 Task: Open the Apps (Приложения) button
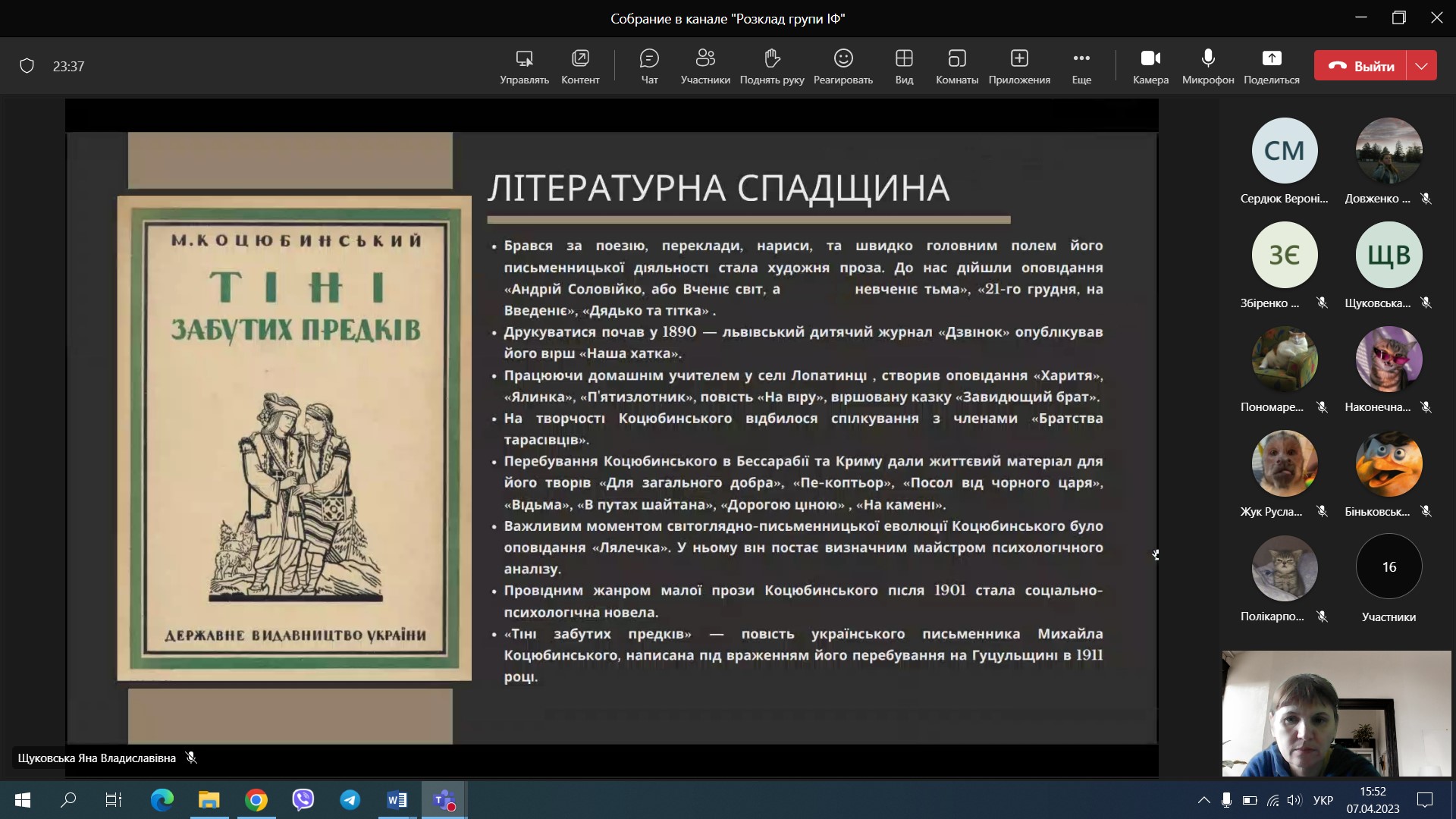tap(1018, 66)
